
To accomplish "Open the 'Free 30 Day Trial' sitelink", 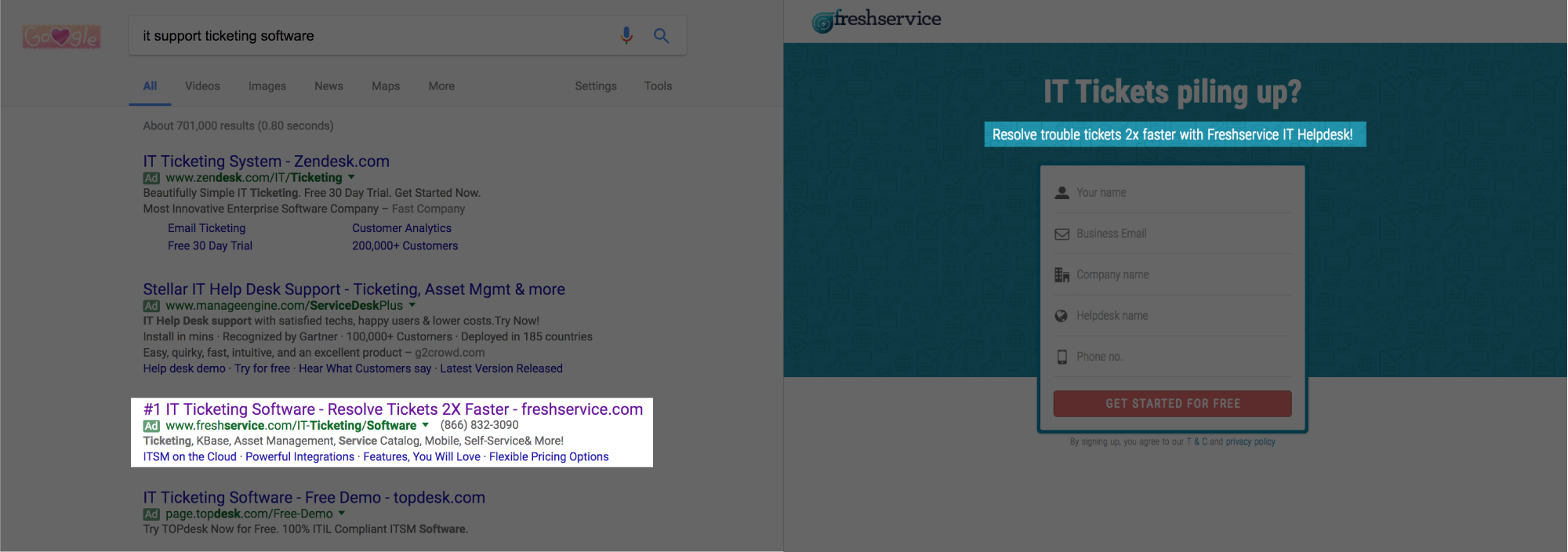I will [x=210, y=245].
